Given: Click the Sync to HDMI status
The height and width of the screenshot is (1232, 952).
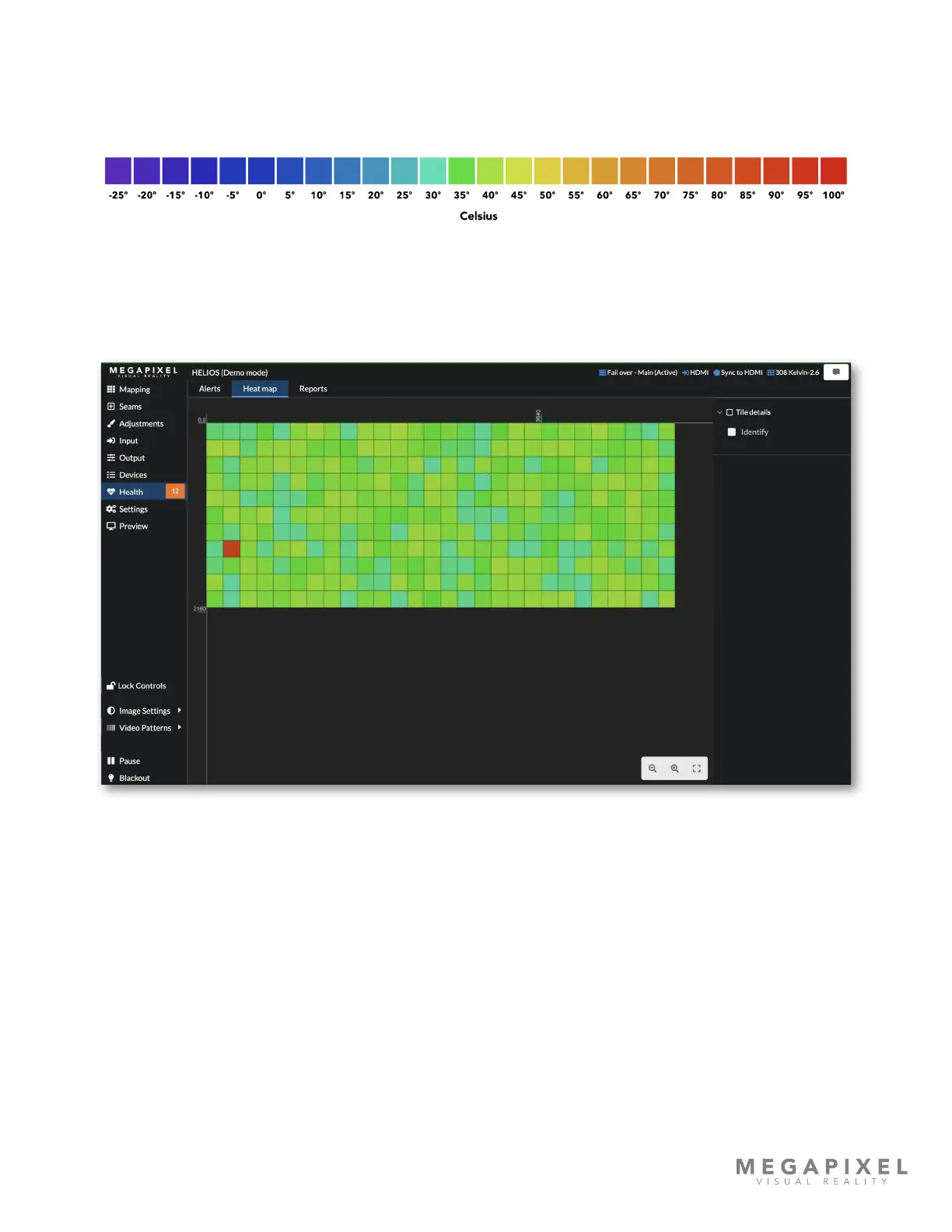Looking at the screenshot, I should (x=738, y=373).
